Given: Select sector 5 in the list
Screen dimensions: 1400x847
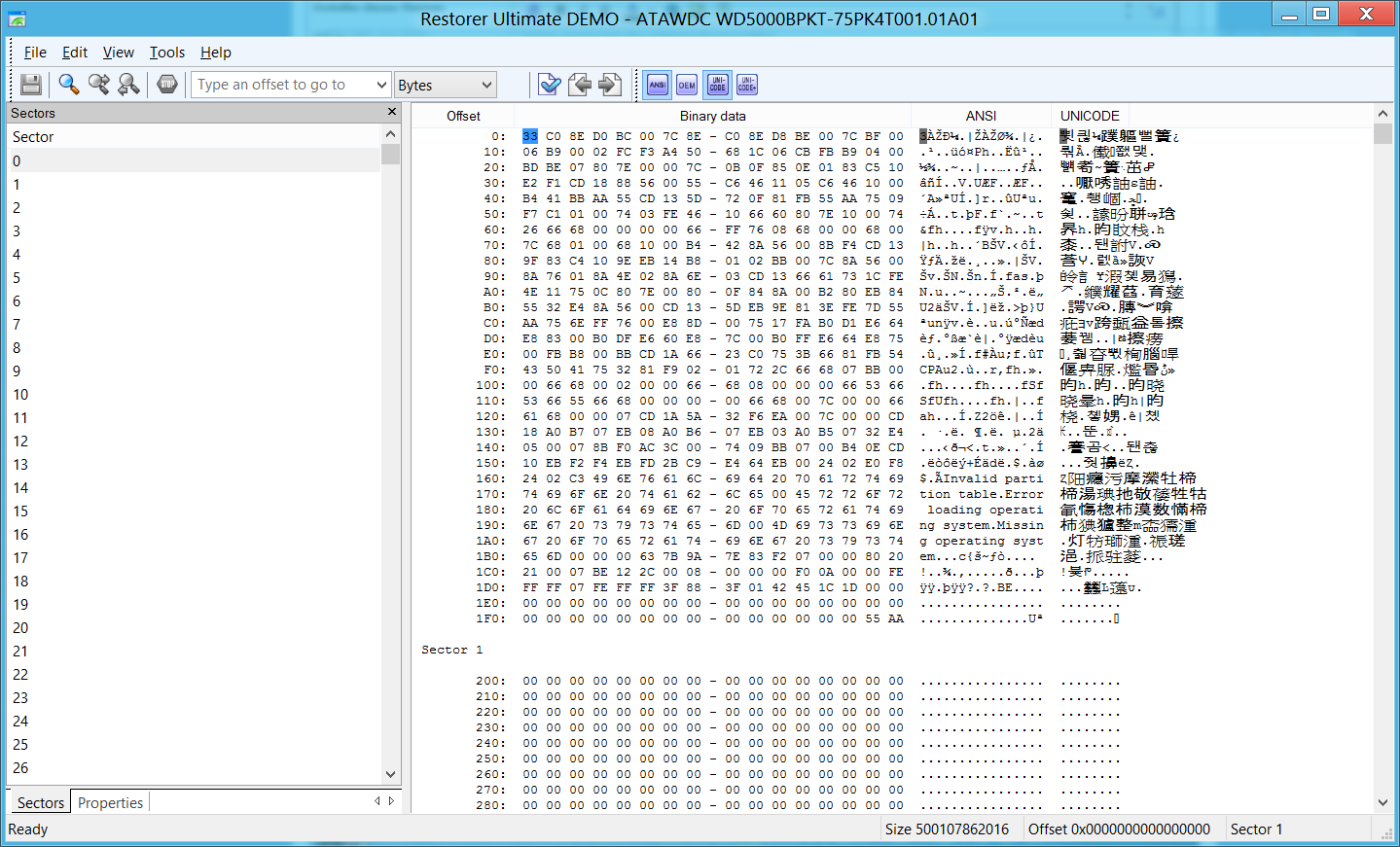Looking at the screenshot, I should point(195,278).
